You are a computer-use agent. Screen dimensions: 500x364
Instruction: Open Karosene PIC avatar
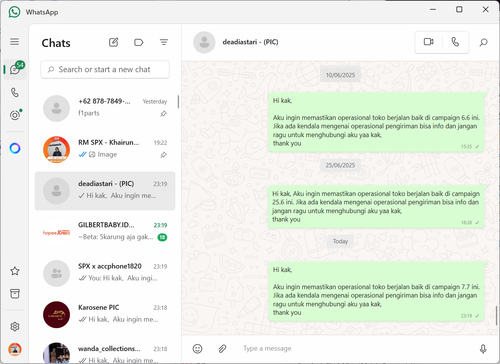click(x=57, y=315)
